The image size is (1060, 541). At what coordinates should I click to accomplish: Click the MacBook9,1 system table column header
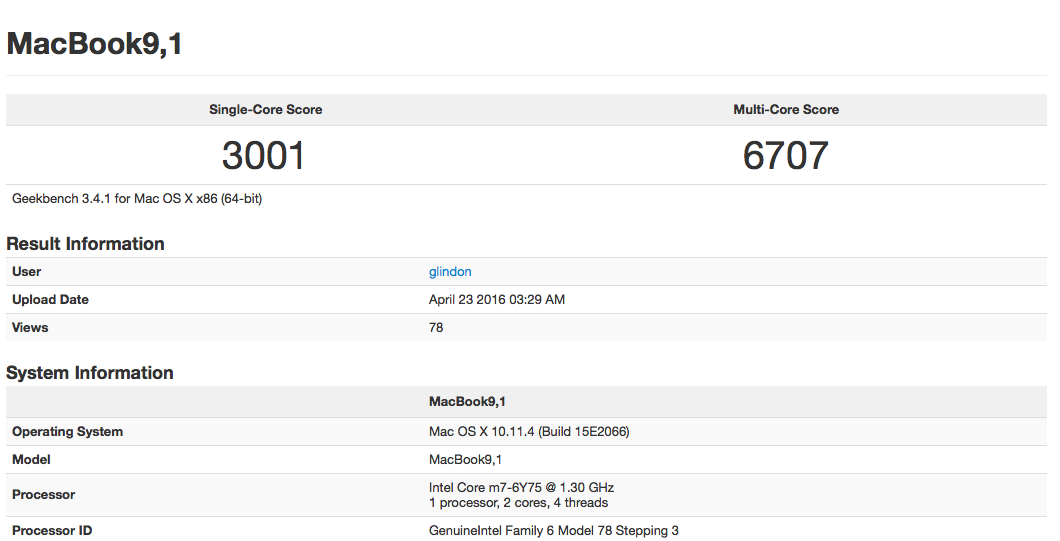click(x=467, y=402)
